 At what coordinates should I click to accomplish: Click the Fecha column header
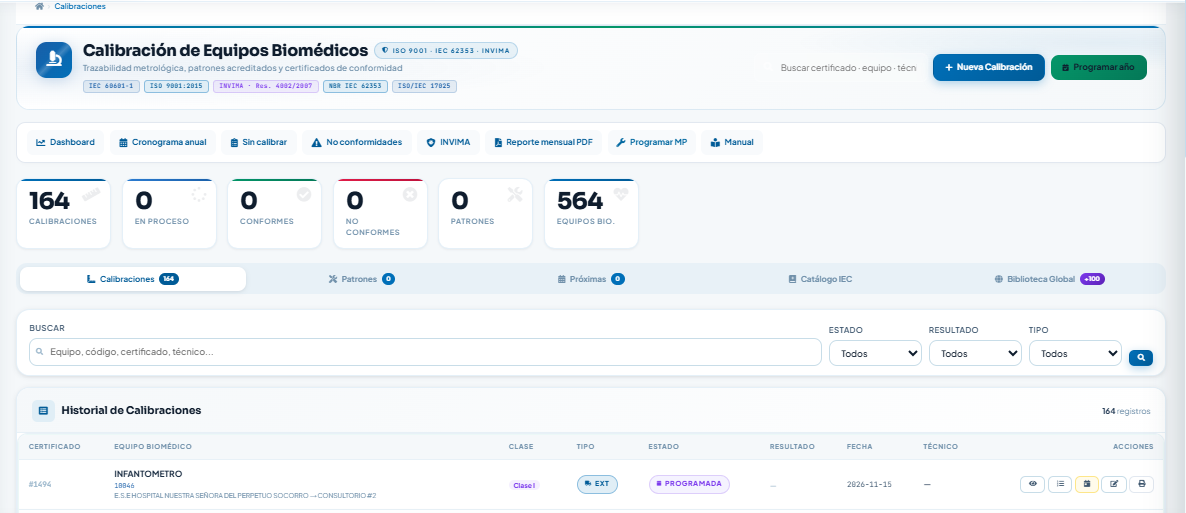coord(859,446)
